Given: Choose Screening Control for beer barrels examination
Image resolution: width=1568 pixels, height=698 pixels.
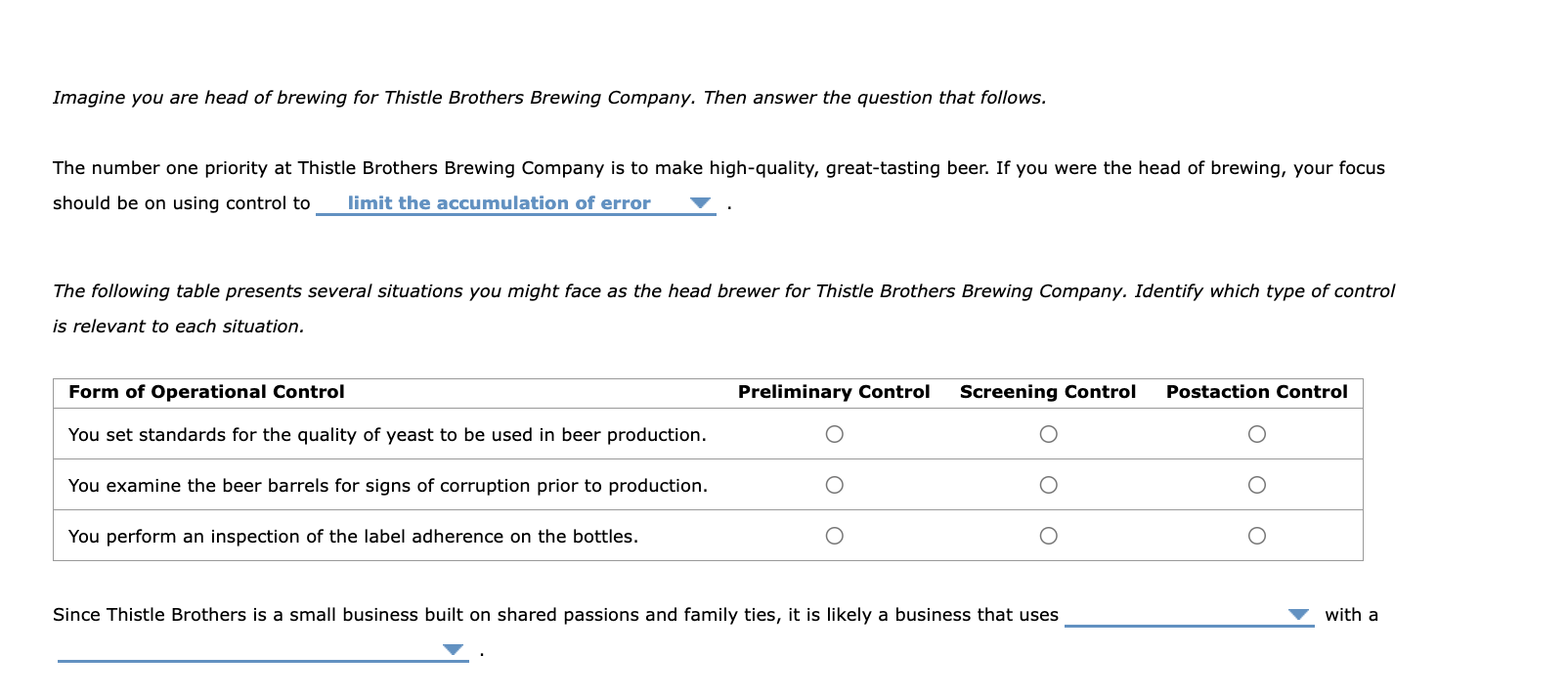Looking at the screenshot, I should pos(1048,485).
